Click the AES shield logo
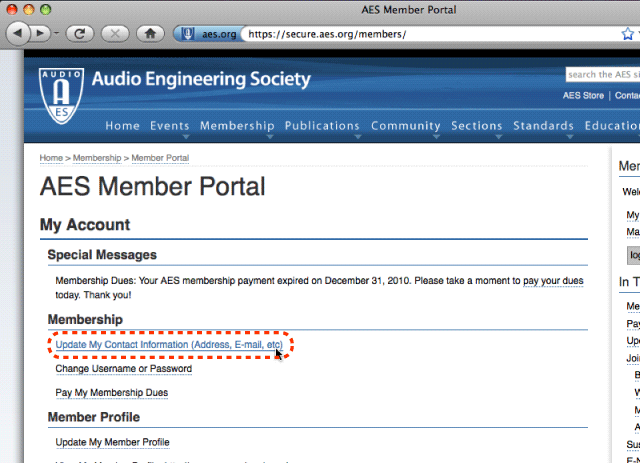Screen dimensions: 640x463 click(x=61, y=96)
